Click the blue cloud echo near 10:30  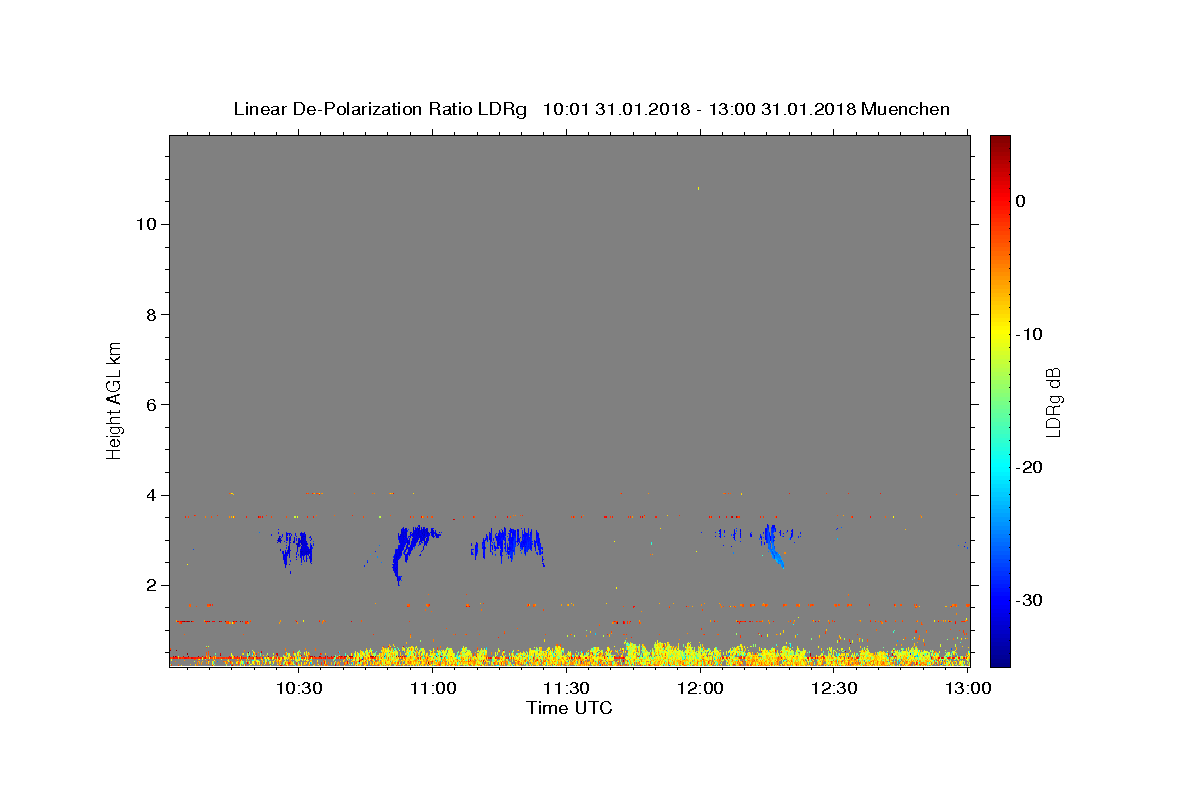[x=296, y=548]
